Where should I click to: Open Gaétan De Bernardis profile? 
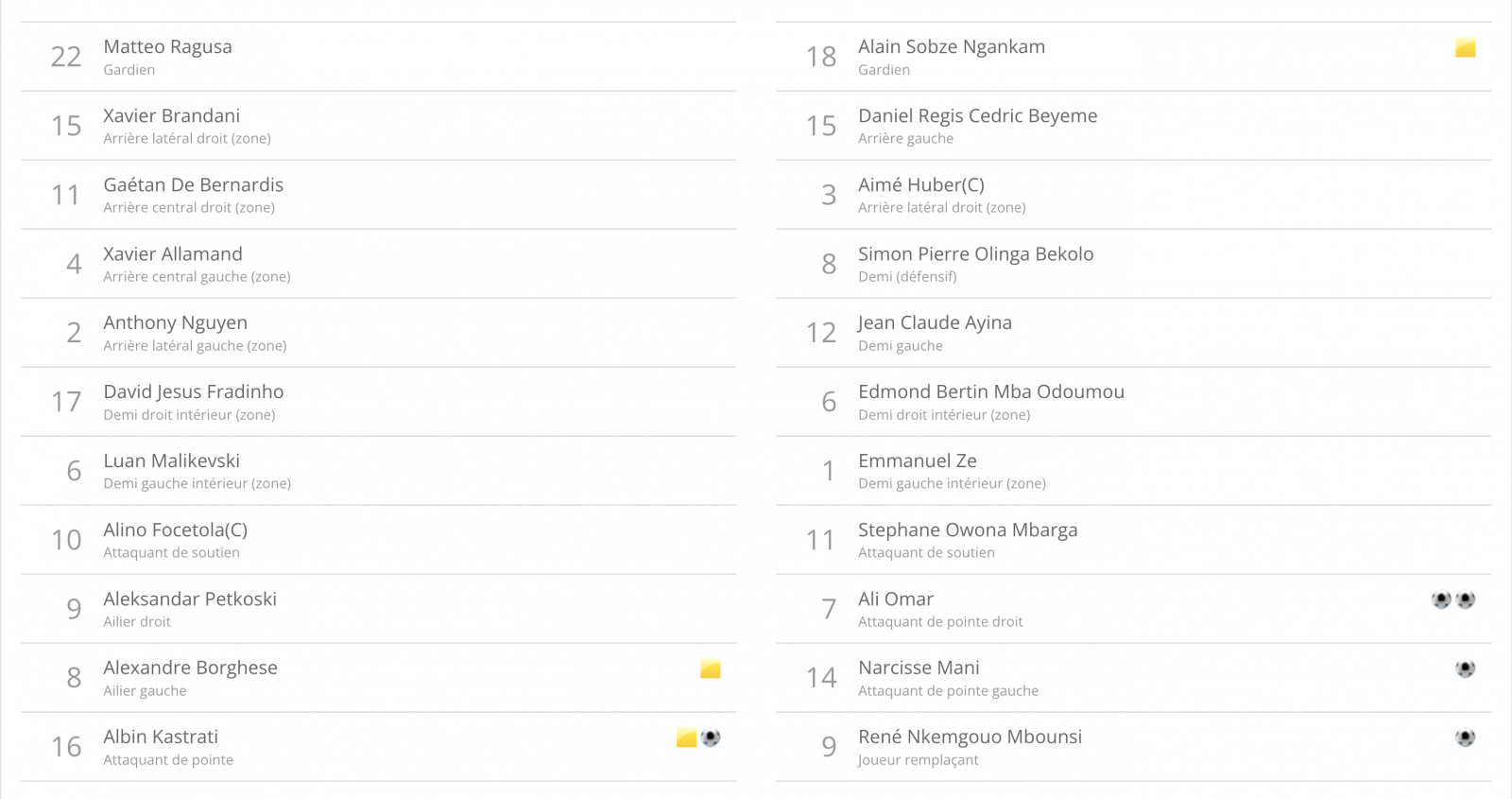193,184
